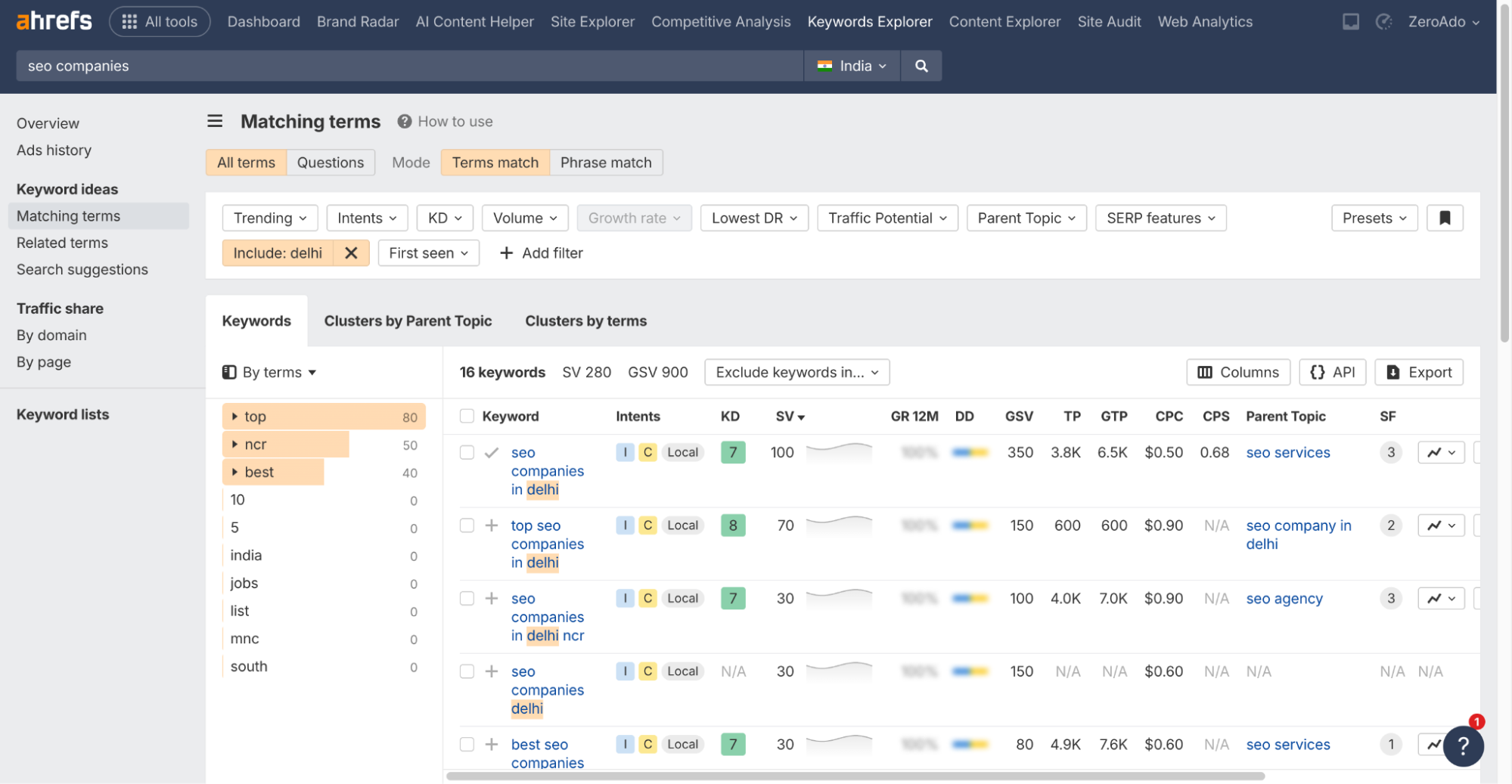Click Commercial intent badge for 'top seo companies in delhi'

647,525
